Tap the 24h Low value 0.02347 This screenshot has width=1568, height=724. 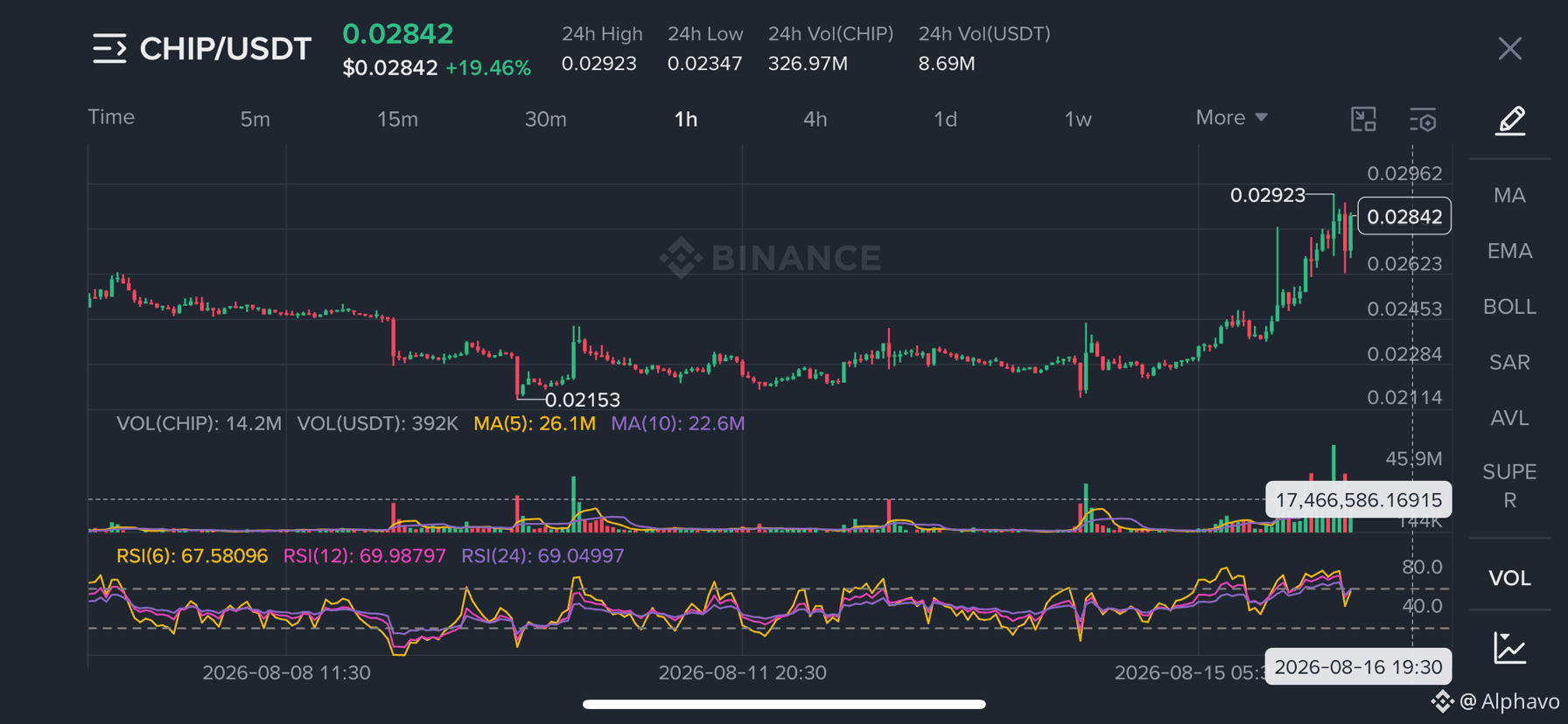click(x=704, y=64)
